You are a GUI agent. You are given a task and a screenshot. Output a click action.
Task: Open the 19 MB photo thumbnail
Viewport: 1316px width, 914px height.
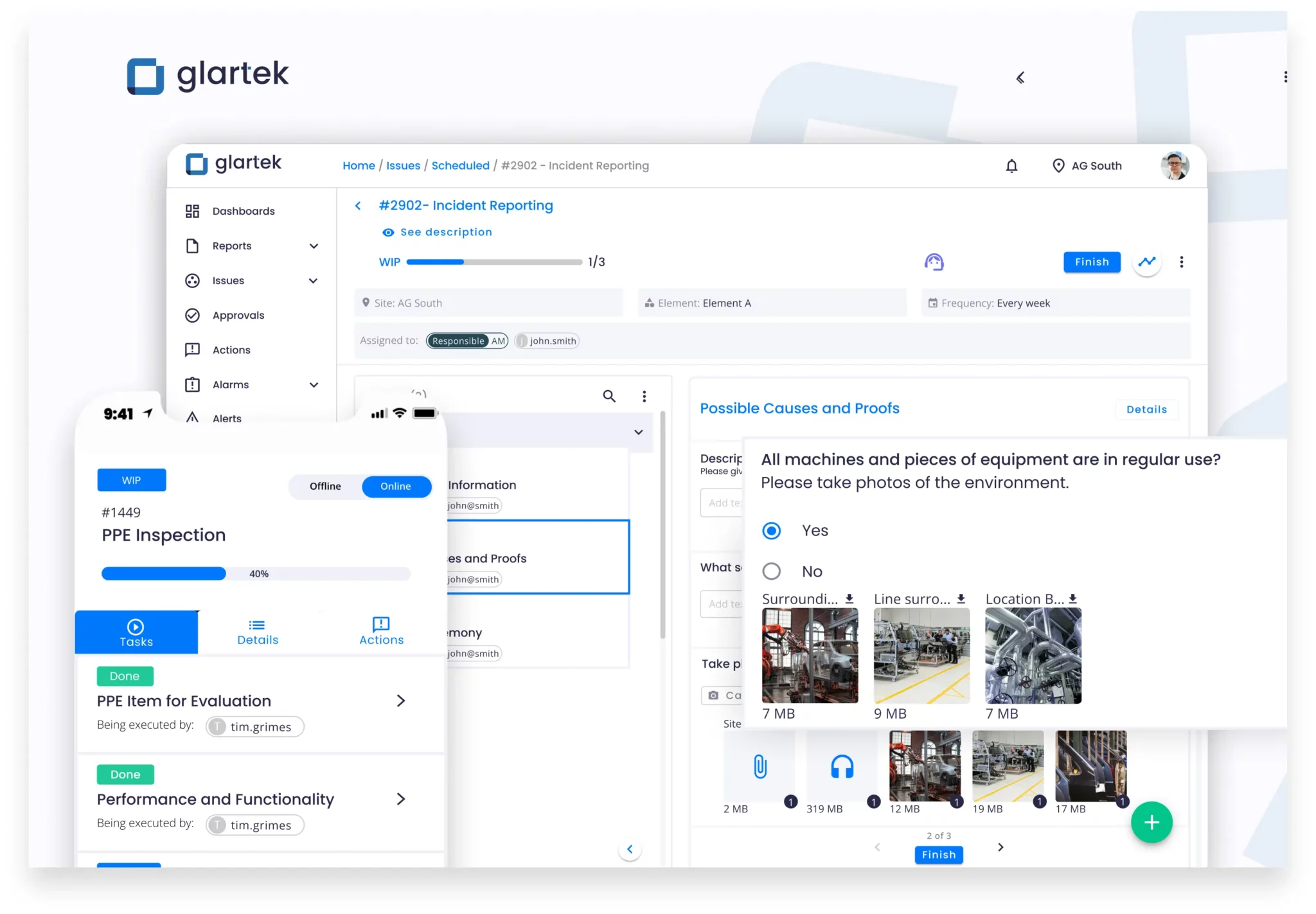point(1008,766)
